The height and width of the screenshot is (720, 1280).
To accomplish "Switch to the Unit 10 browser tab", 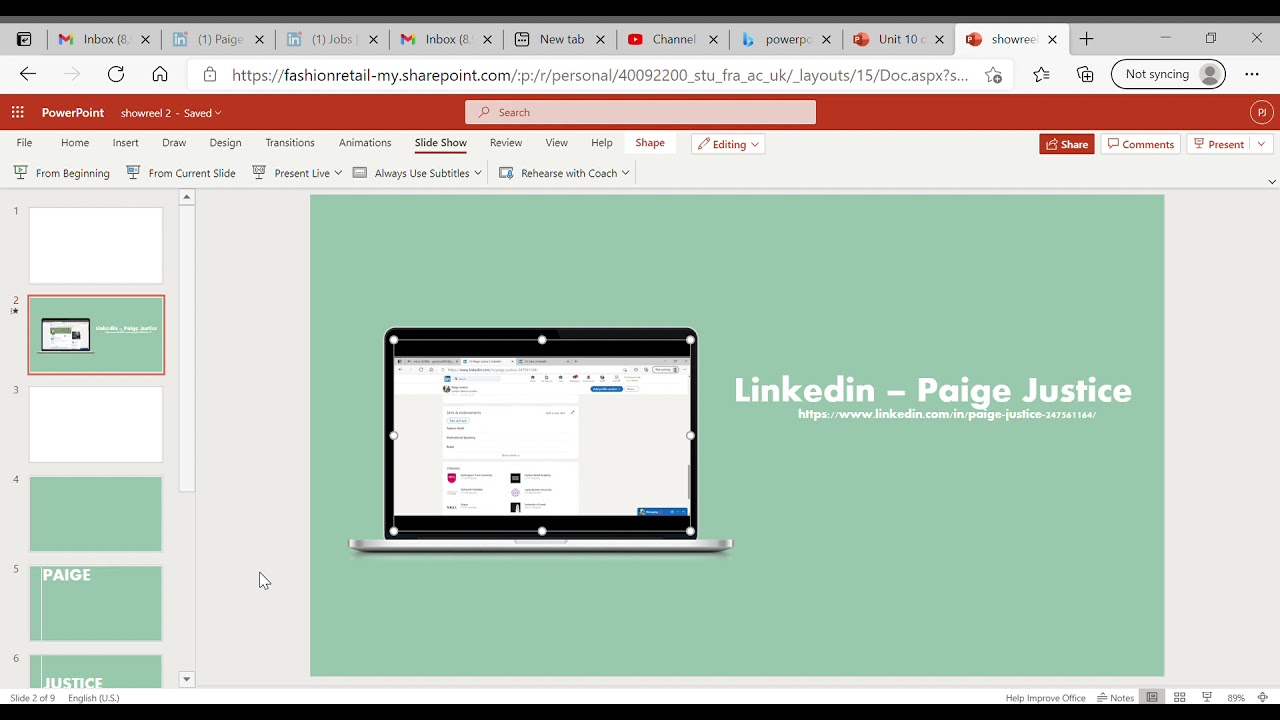I will point(899,39).
